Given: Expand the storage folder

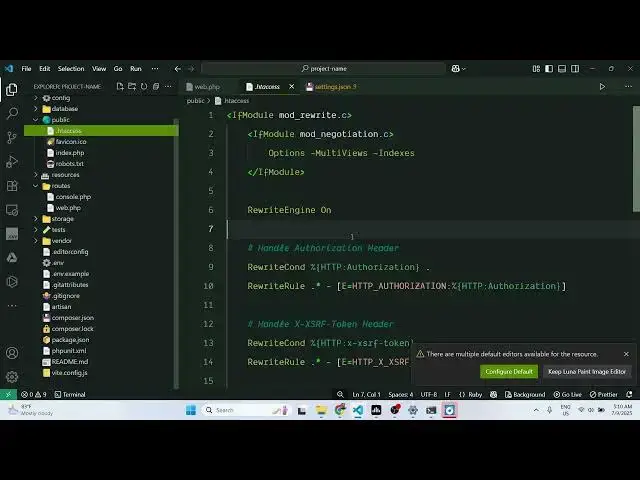Looking at the screenshot, I should (x=36, y=219).
